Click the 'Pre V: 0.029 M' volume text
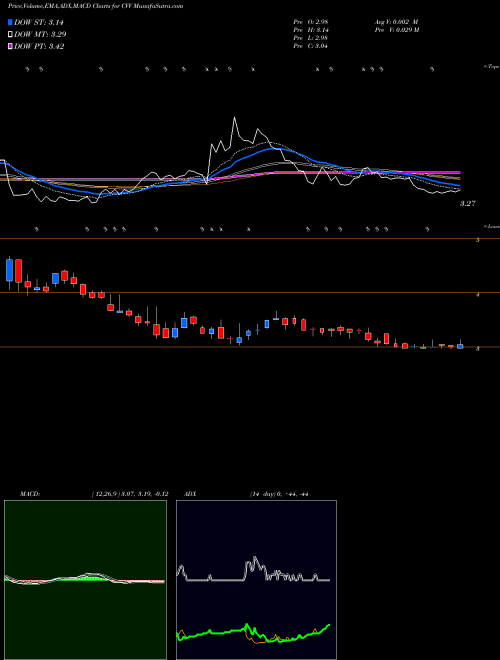 point(397,29)
